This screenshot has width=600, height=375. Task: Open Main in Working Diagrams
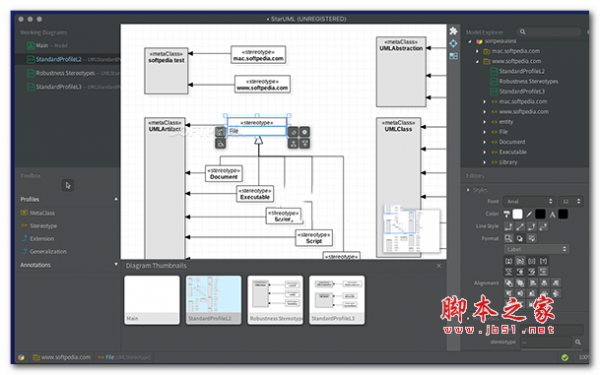click(x=47, y=46)
